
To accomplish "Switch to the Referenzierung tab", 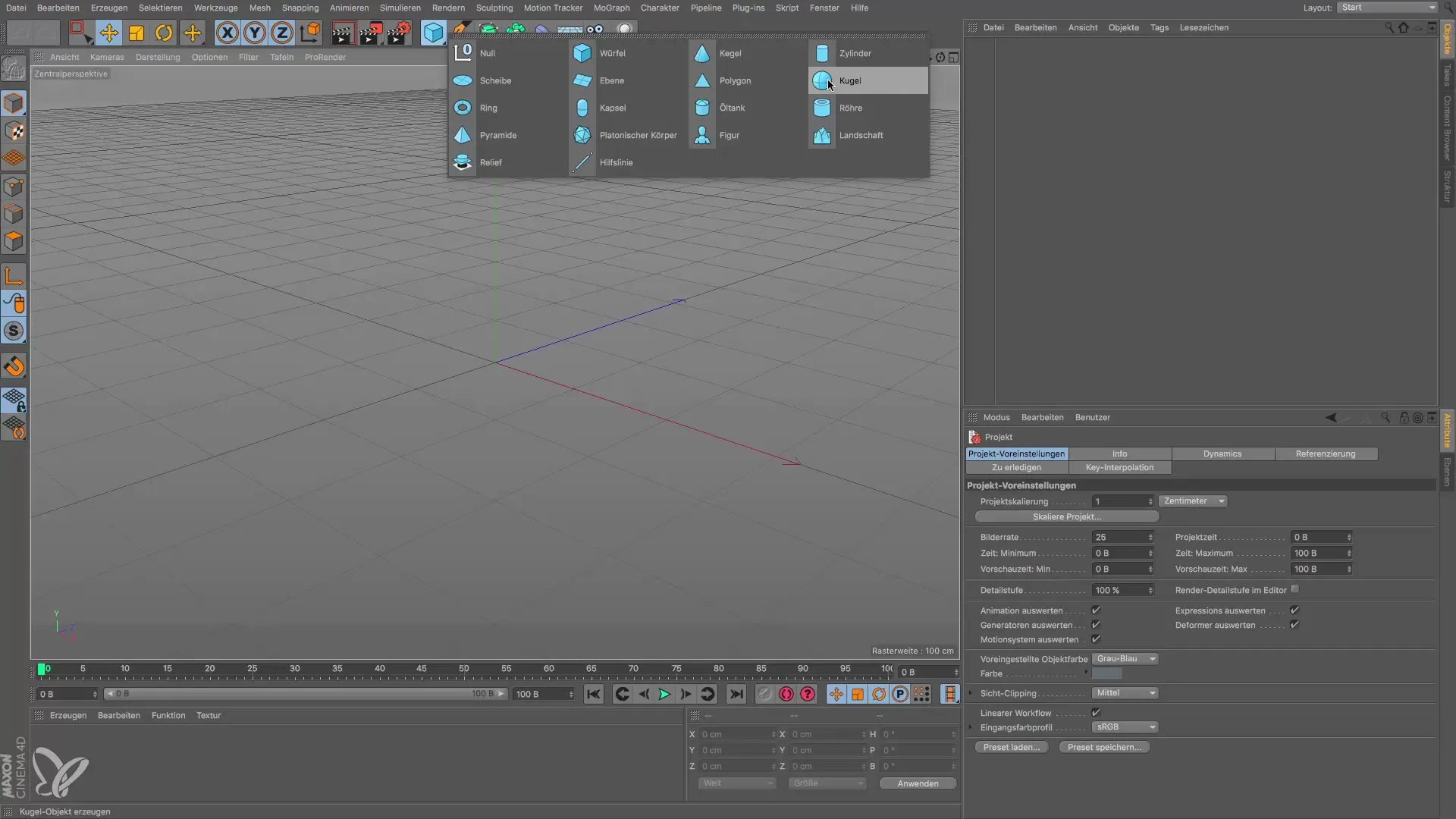I will pyautogui.click(x=1326, y=454).
